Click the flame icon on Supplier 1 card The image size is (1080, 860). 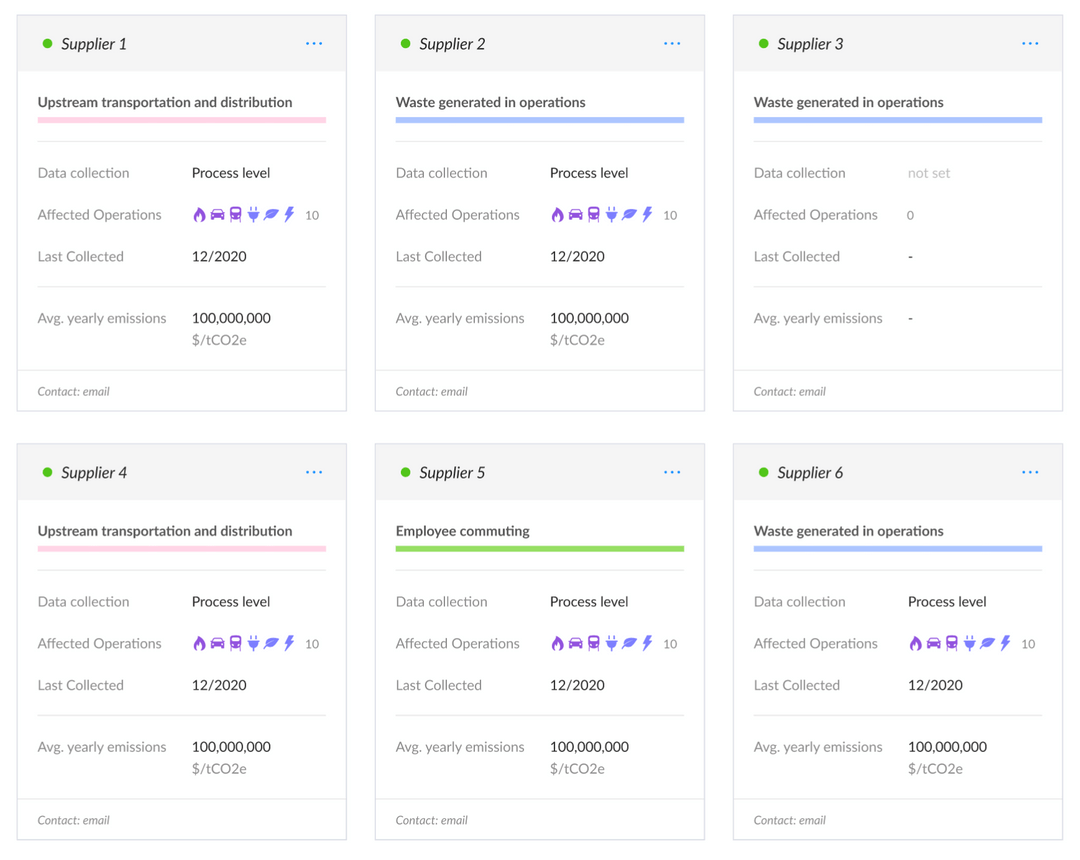[199, 215]
